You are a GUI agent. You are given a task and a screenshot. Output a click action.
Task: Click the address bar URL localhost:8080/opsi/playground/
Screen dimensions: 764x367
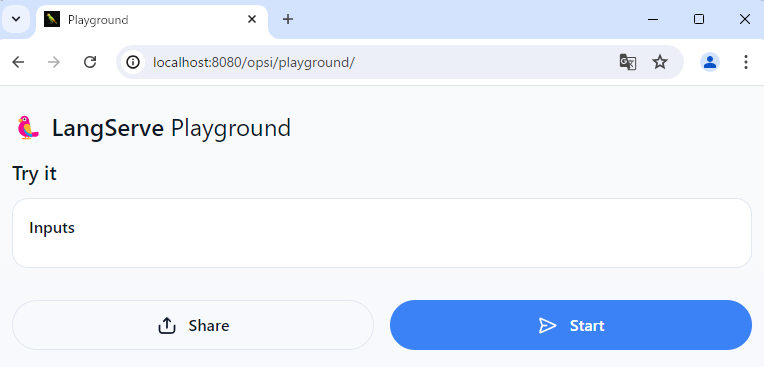[x=254, y=62]
